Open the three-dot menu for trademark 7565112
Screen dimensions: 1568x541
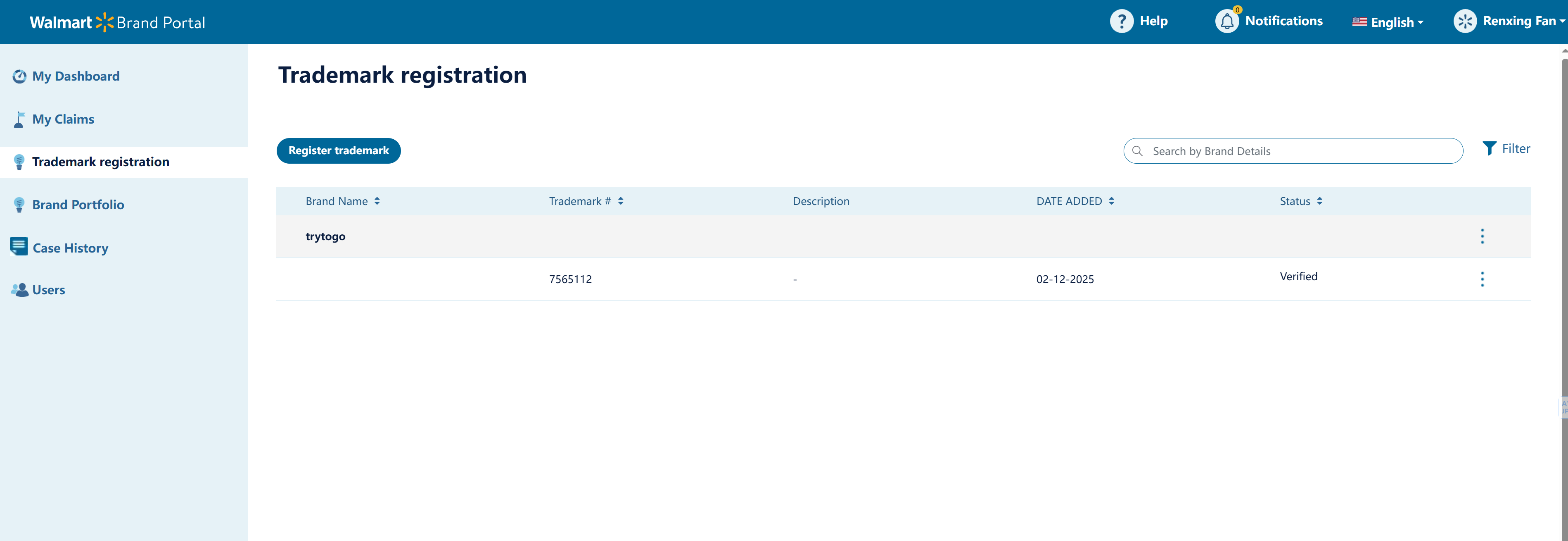click(x=1482, y=279)
